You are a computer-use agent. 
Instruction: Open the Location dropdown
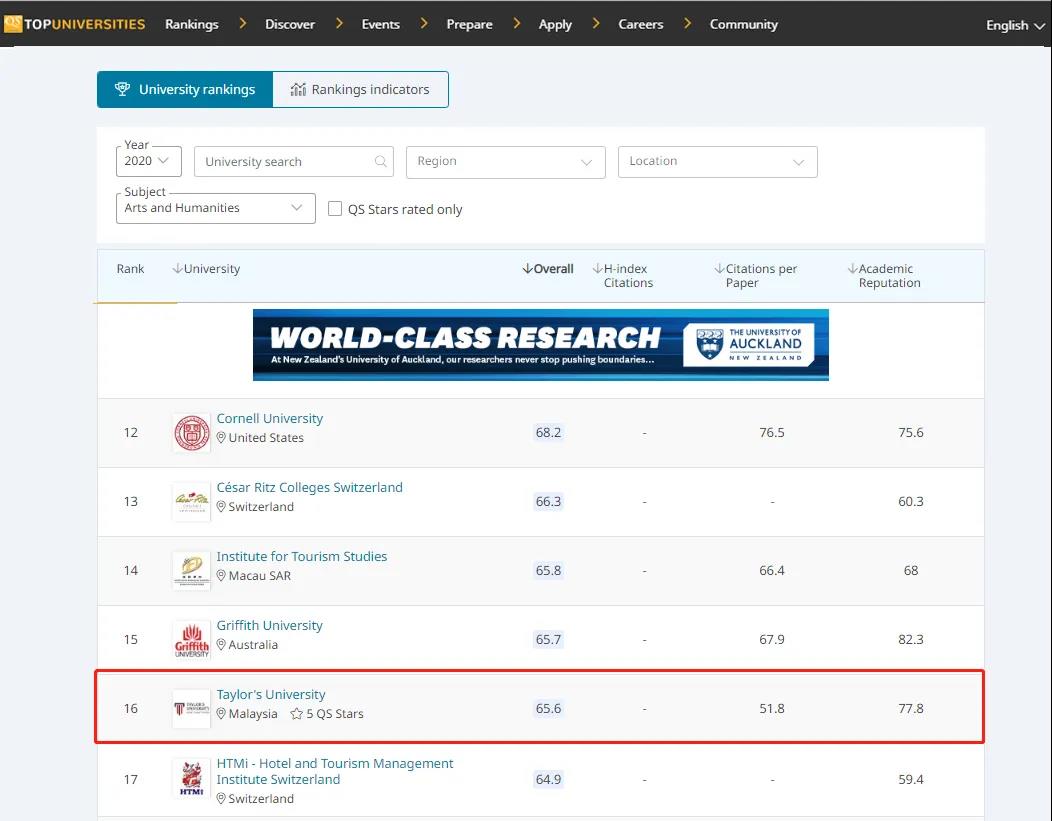718,162
